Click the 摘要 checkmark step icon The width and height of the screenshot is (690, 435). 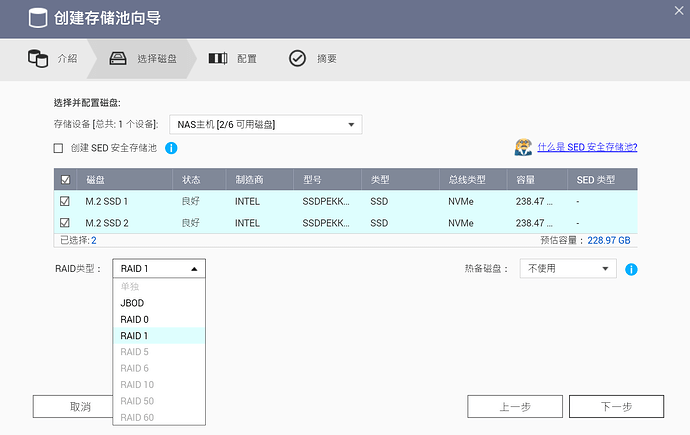(297, 58)
